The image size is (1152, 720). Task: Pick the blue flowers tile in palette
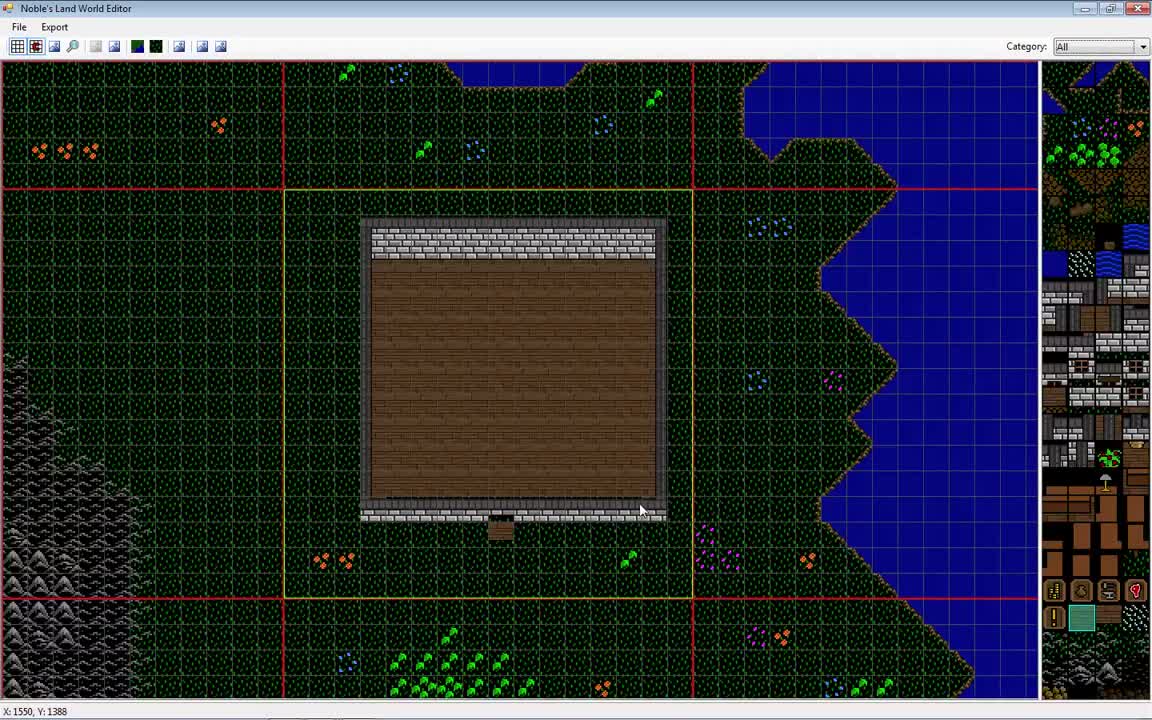[x=1081, y=129]
